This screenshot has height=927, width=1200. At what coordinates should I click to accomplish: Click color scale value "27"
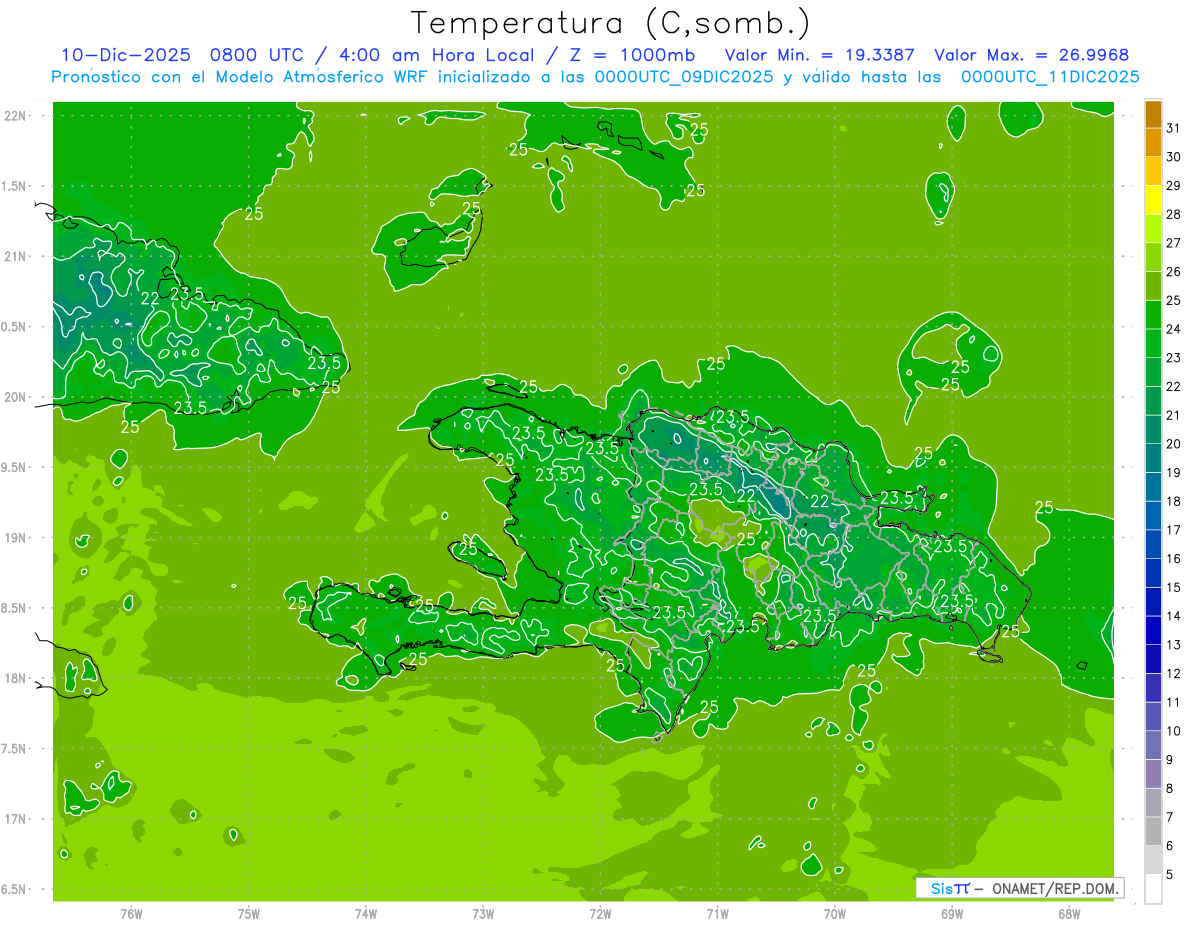(x=1174, y=243)
